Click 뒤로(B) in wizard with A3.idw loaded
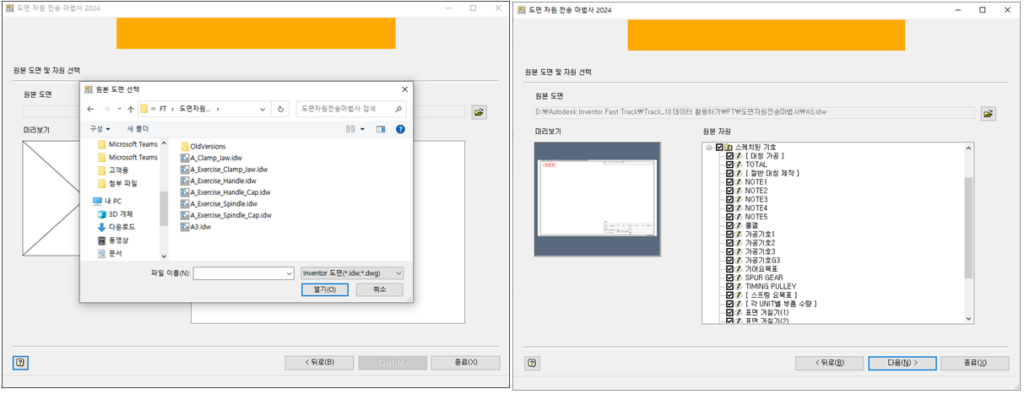 (830, 363)
